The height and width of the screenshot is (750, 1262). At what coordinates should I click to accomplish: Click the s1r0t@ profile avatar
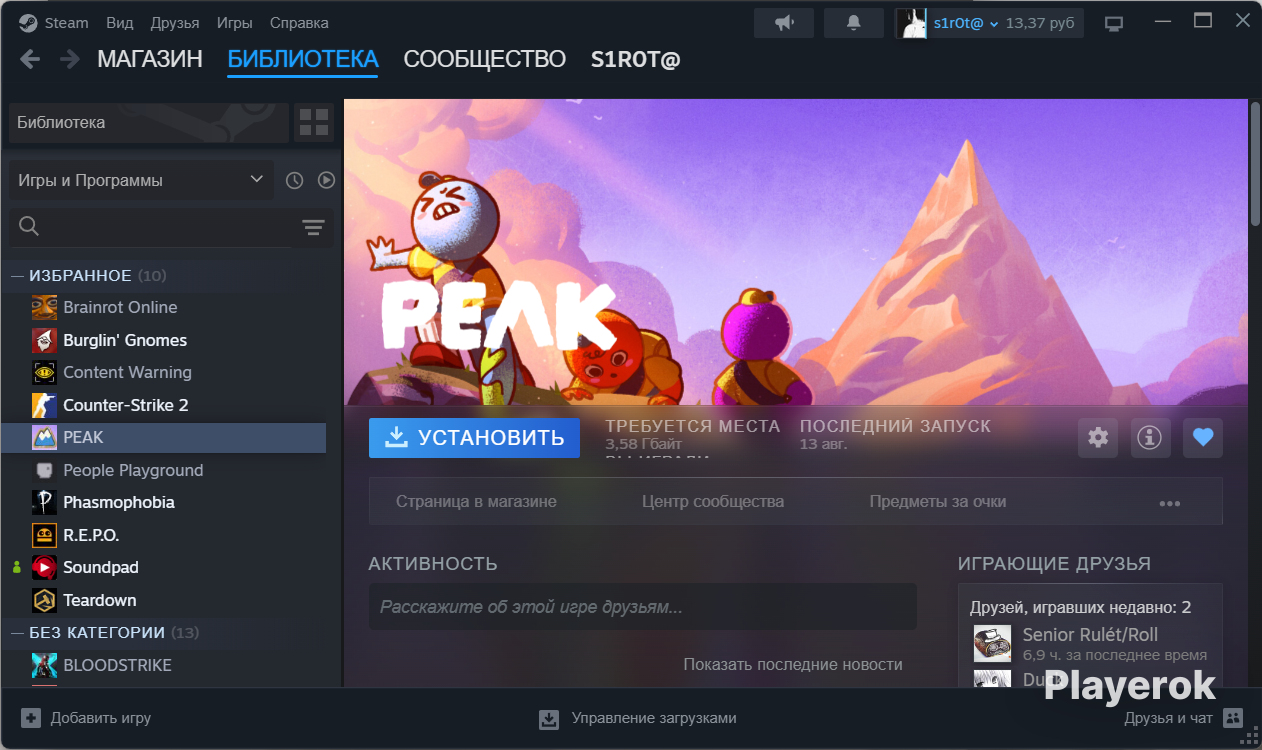pyautogui.click(x=912, y=23)
